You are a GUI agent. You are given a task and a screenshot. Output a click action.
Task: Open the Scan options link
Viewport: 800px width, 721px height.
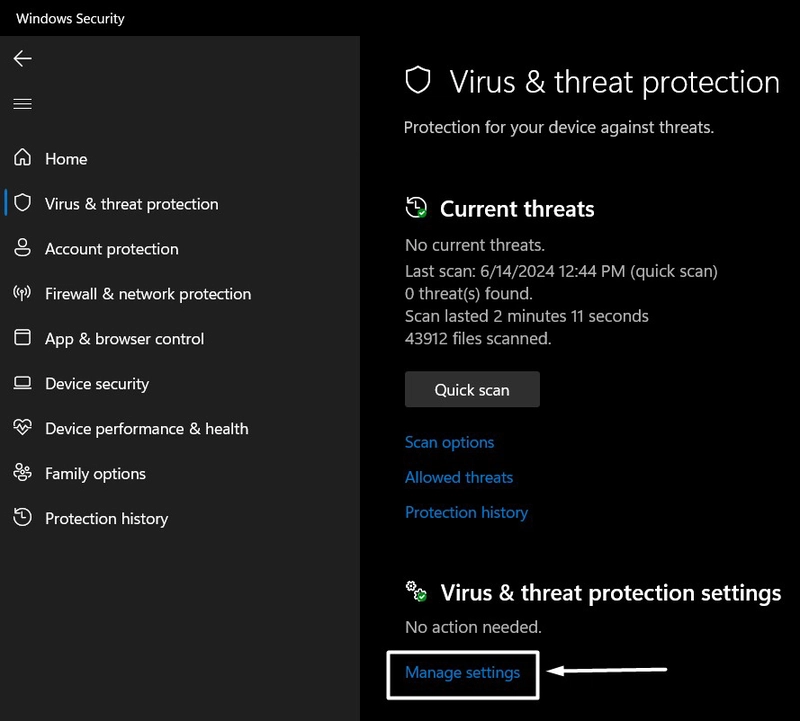(x=449, y=442)
